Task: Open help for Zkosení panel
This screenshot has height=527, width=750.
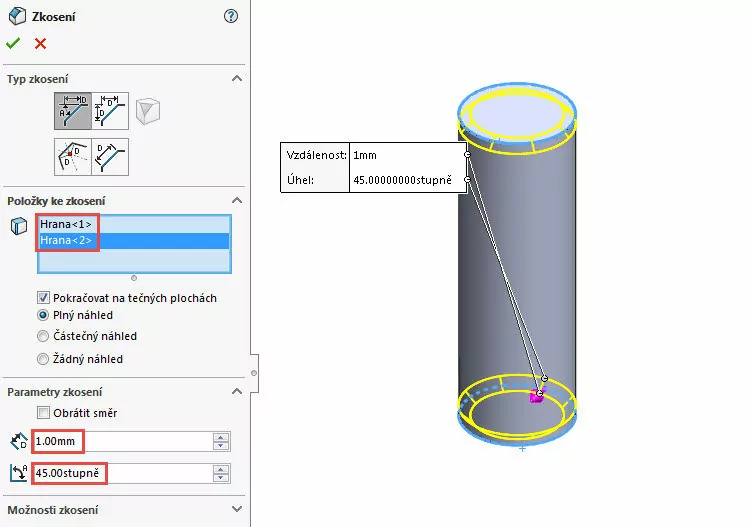Action: pyautogui.click(x=231, y=16)
